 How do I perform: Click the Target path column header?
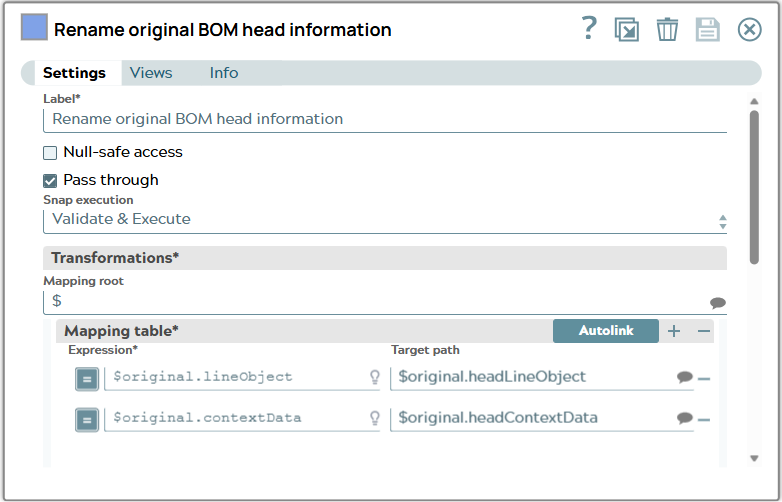(x=425, y=350)
